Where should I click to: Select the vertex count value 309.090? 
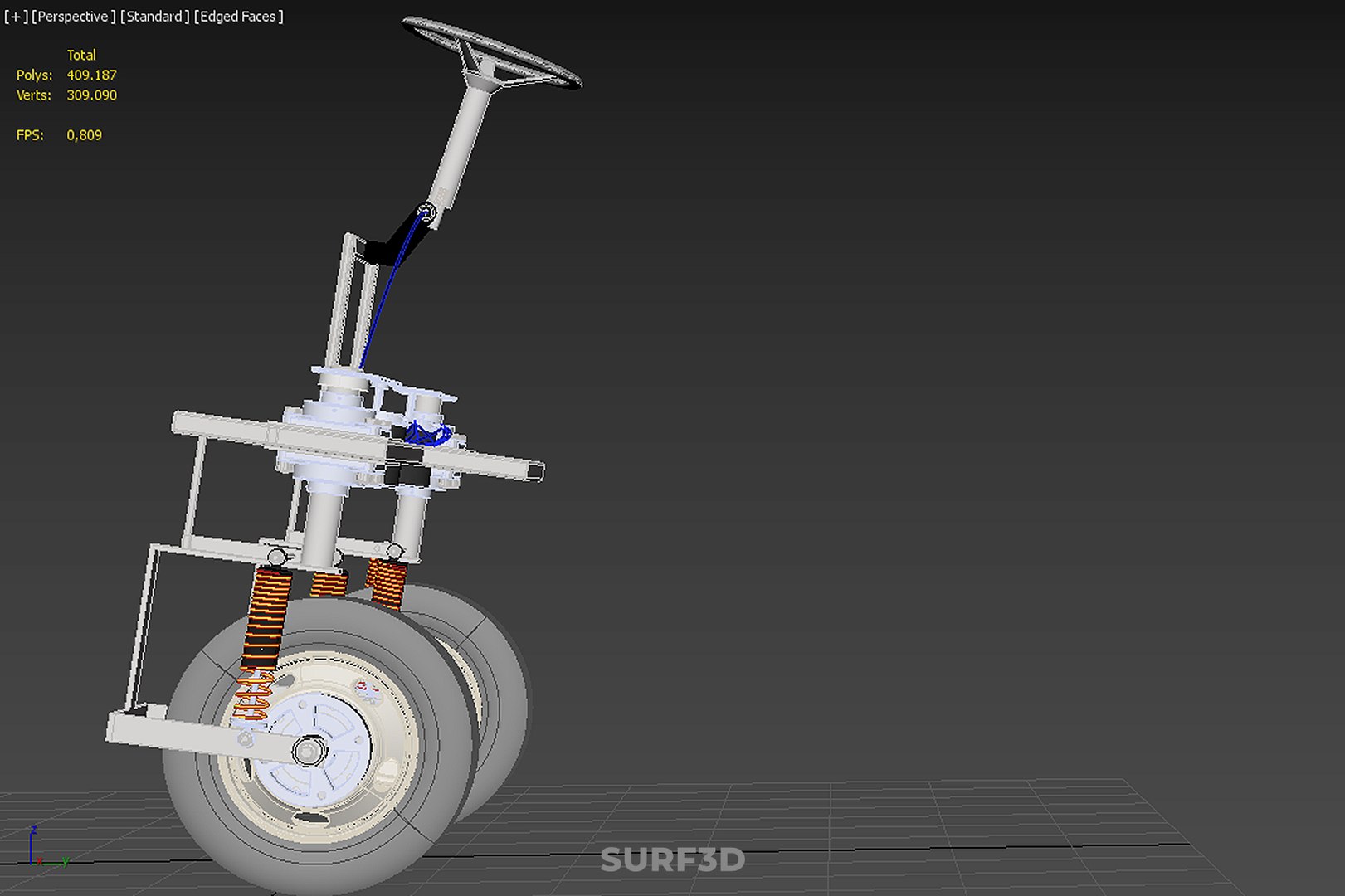(91, 95)
